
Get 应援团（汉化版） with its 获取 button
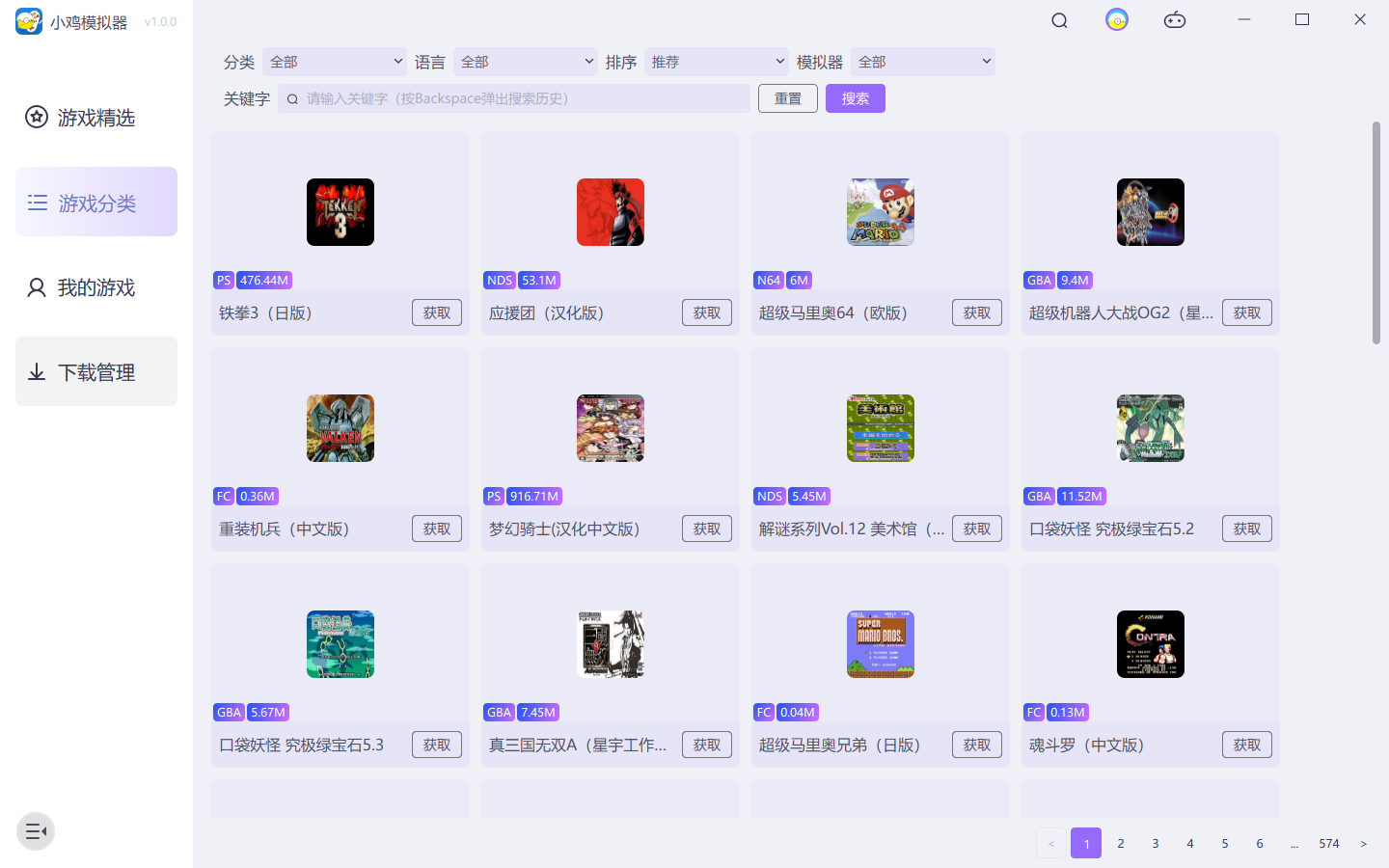(x=707, y=312)
